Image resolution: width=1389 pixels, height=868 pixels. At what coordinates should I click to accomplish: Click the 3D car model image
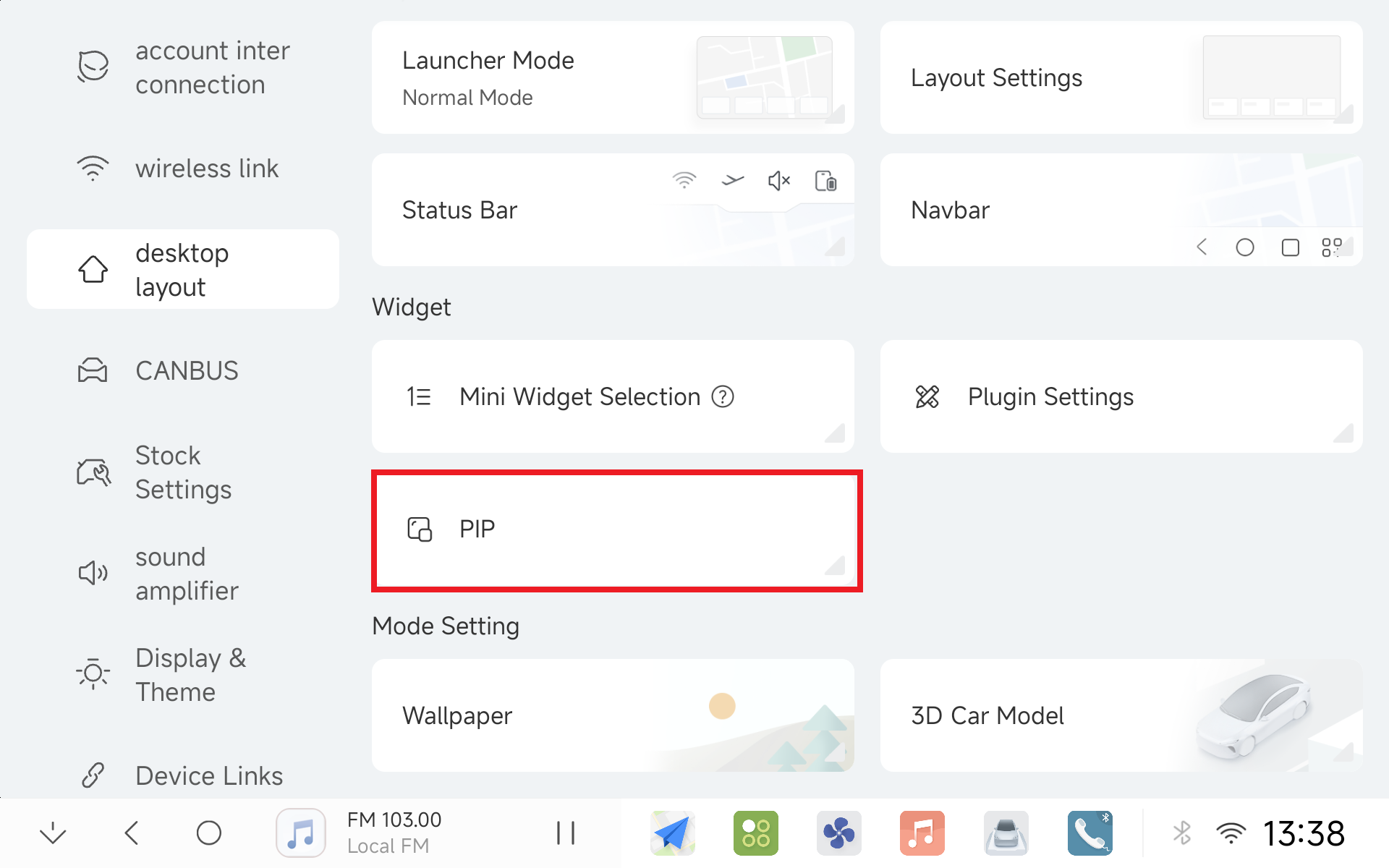point(1254,715)
